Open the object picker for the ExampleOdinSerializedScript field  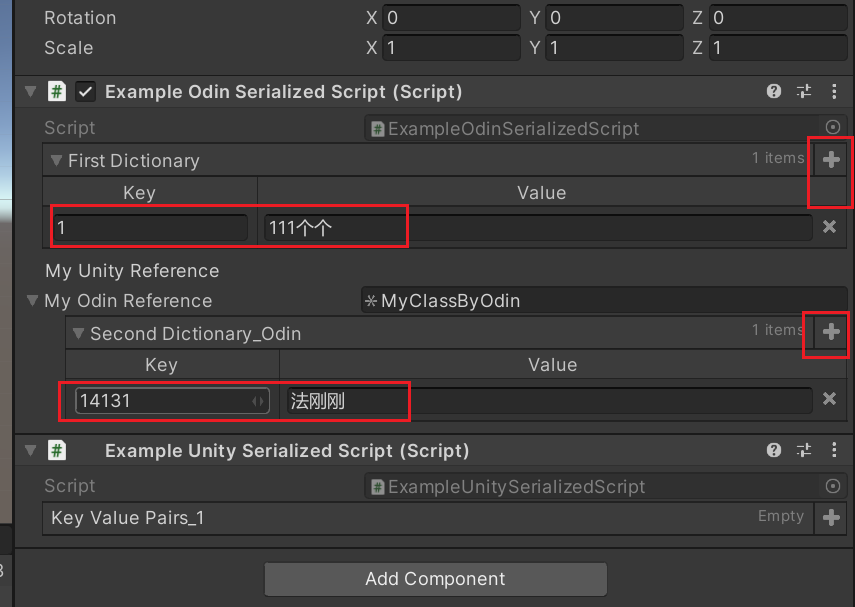point(833,127)
